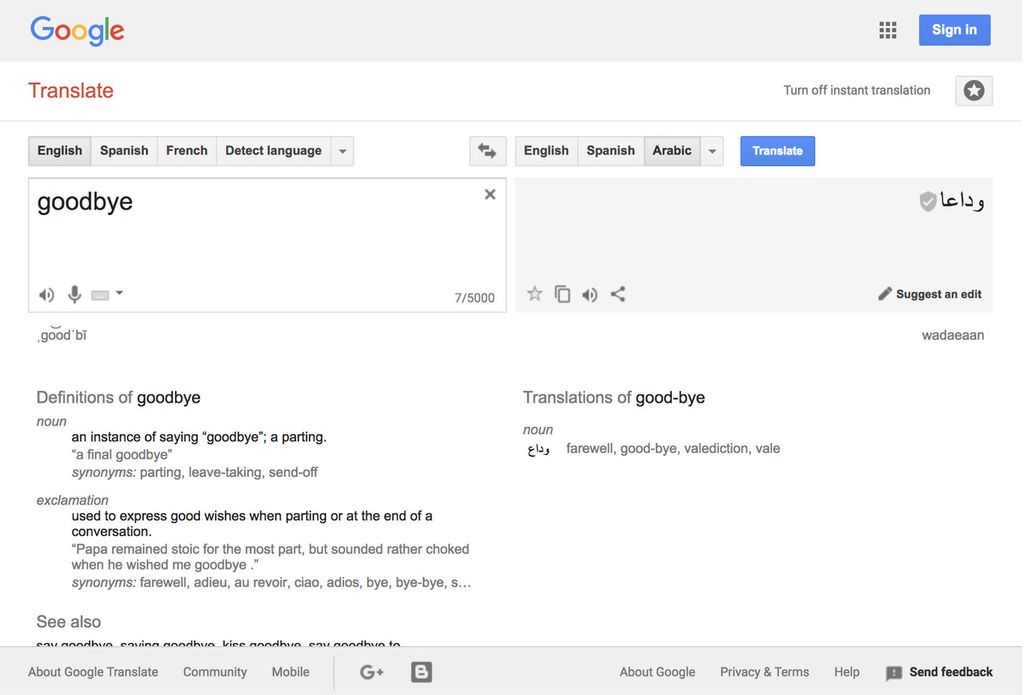Listen to pronunciation of the source text

click(x=45, y=293)
